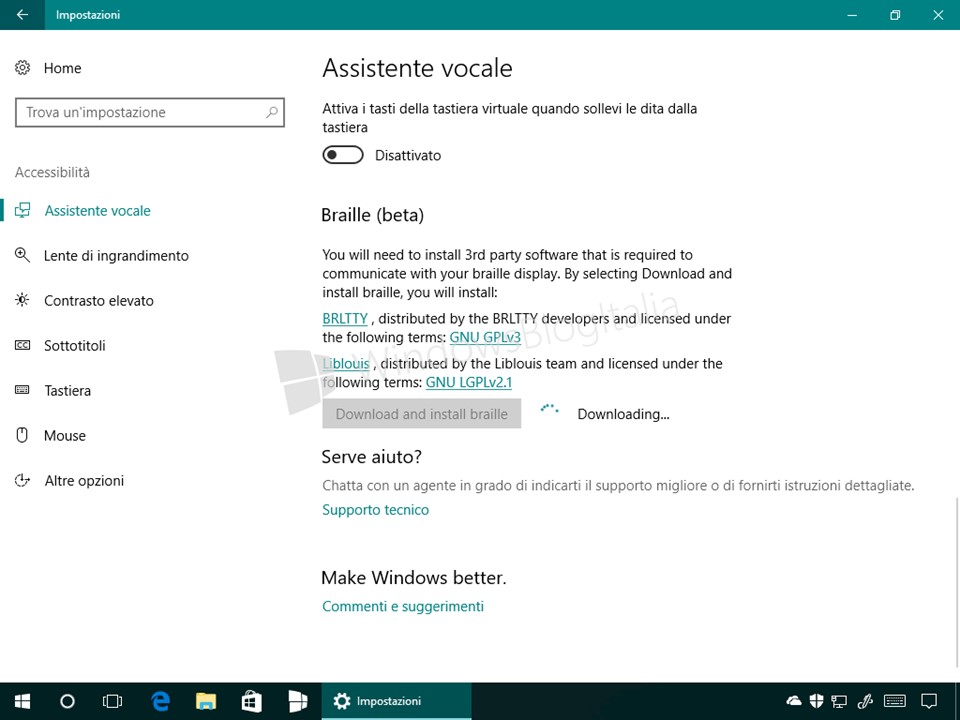This screenshot has height=720, width=960.
Task: Select the Altre opzioni icon
Action: (x=22, y=480)
